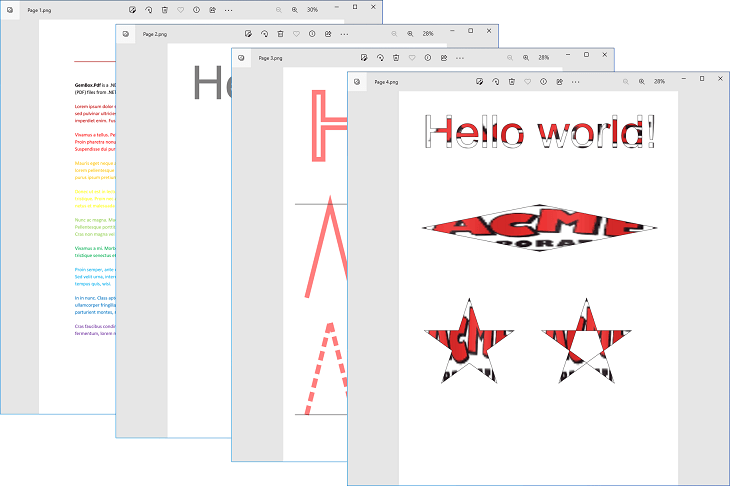Open See more menu in Page 3.png window
Viewport: 730px width, 486px height.
coord(460,57)
